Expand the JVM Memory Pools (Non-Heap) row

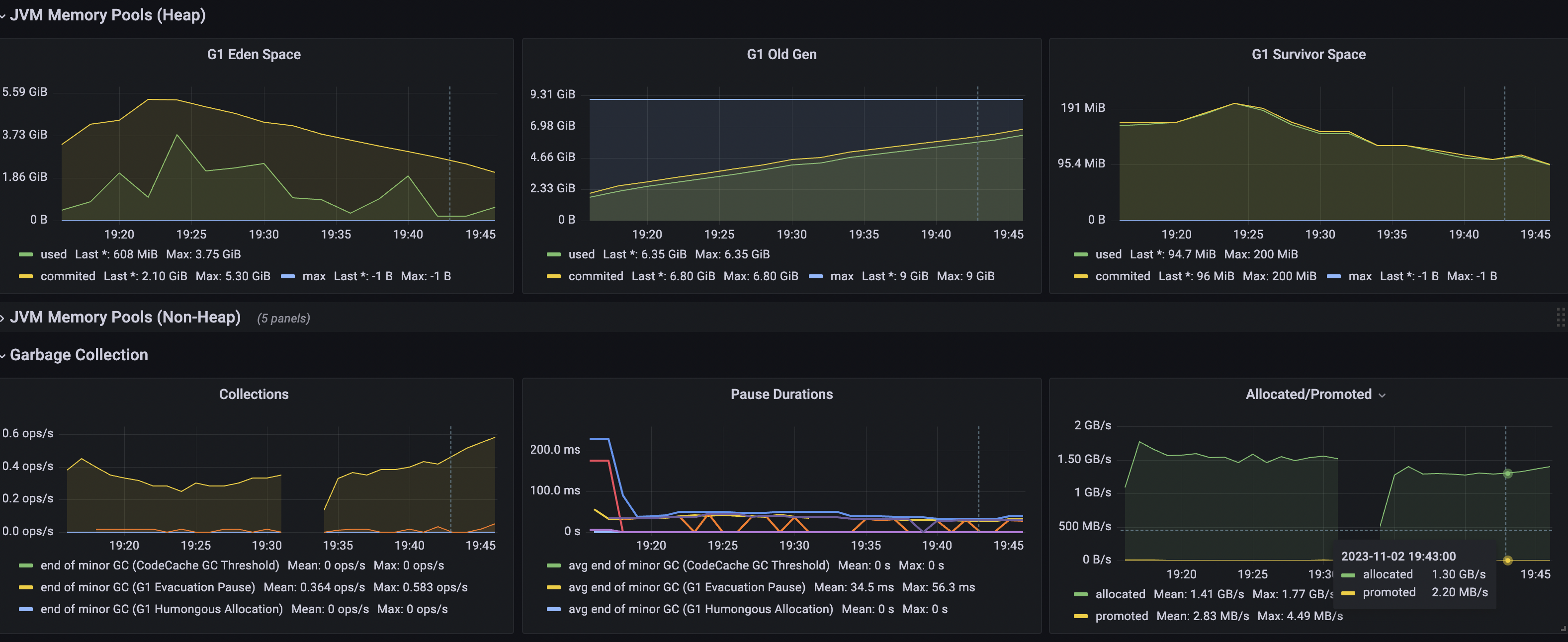tap(124, 317)
